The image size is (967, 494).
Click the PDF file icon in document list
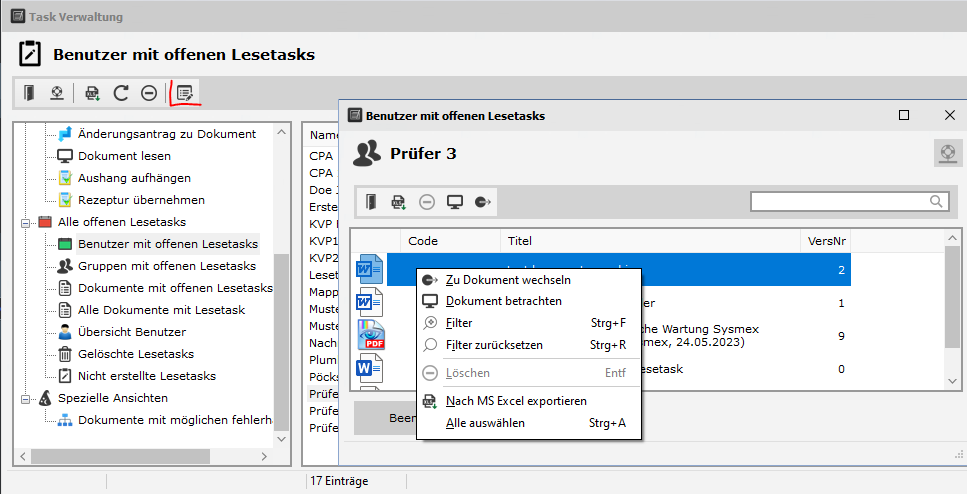(x=371, y=336)
